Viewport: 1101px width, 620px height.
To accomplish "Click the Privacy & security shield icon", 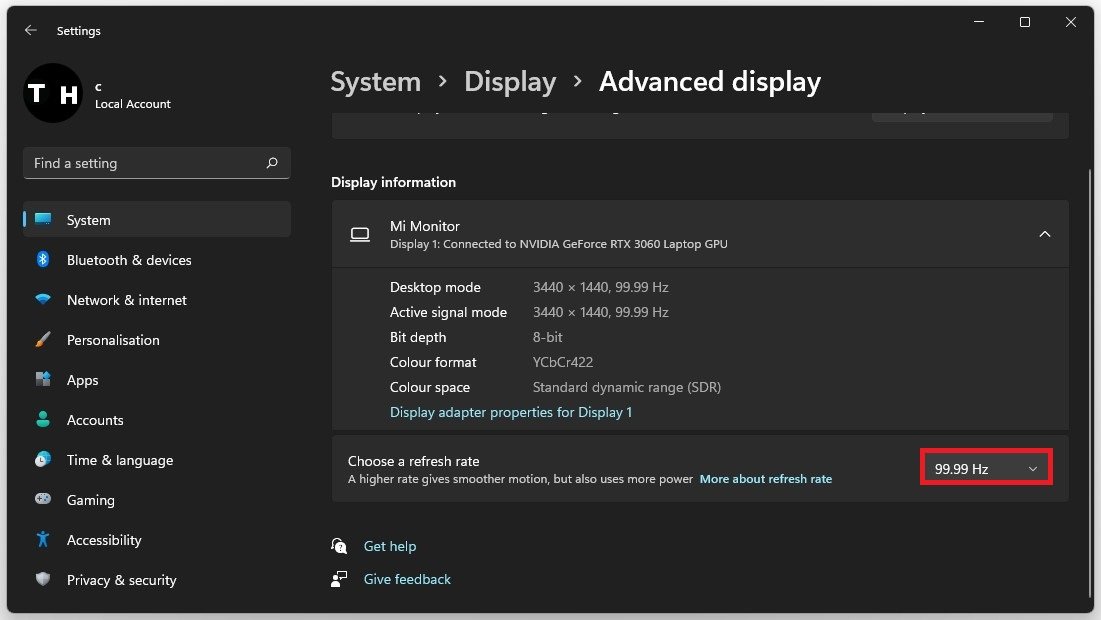I will (x=43, y=580).
